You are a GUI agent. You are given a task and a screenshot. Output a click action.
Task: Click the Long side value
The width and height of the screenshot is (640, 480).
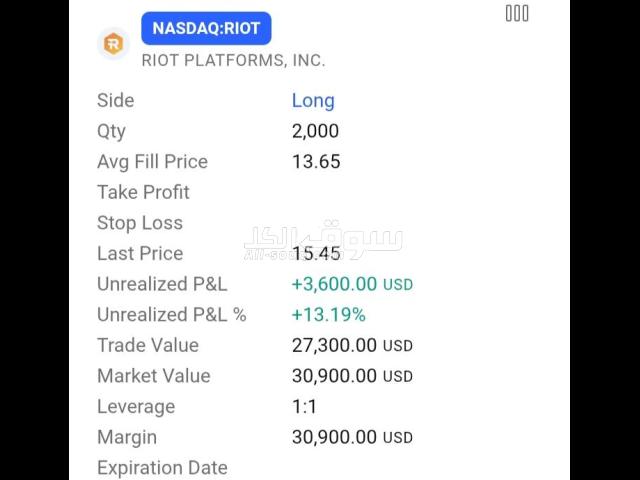[x=313, y=100]
